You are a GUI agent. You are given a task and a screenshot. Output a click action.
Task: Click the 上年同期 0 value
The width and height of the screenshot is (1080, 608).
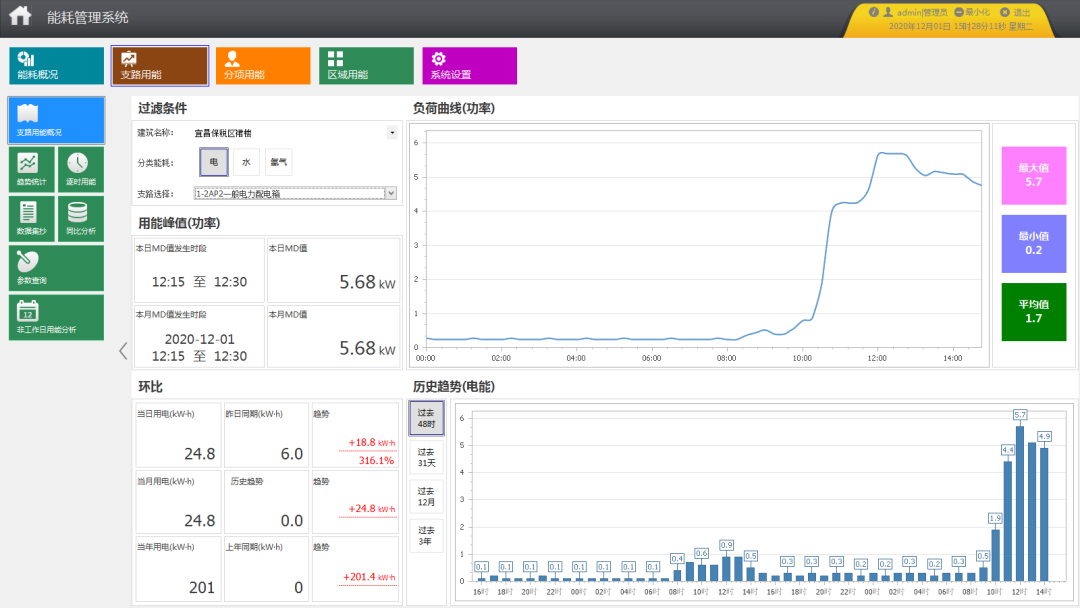coord(298,587)
